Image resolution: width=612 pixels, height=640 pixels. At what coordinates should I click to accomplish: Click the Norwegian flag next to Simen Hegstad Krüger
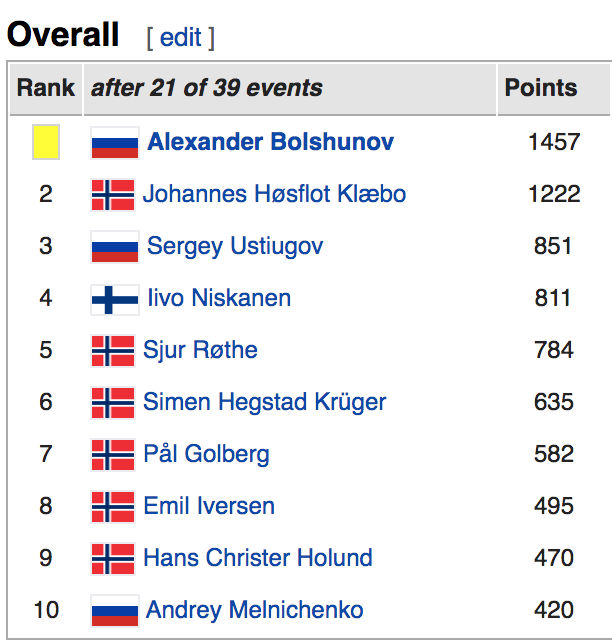click(112, 402)
